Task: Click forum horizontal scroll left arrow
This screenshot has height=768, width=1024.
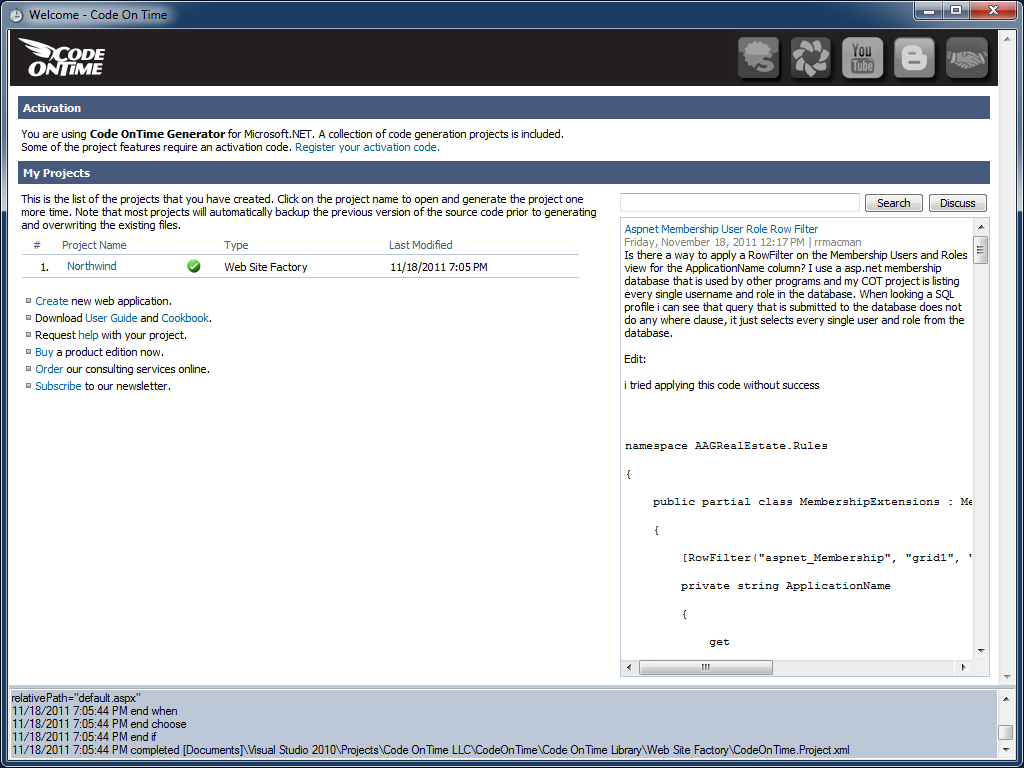Action: coord(629,667)
